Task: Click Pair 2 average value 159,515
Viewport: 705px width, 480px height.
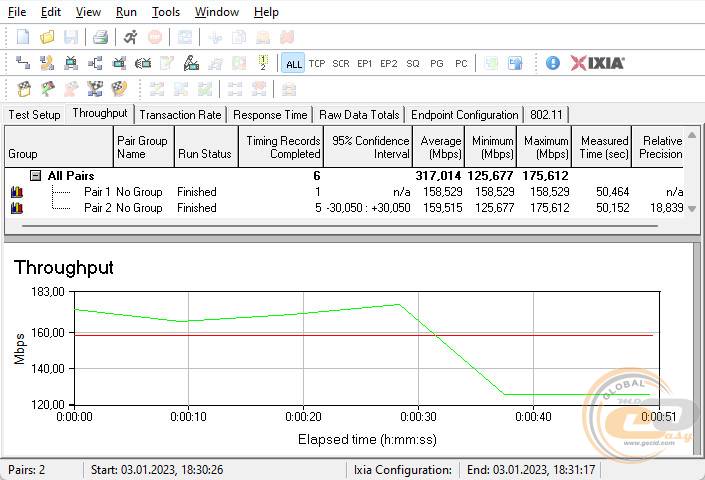Action: click(442, 208)
